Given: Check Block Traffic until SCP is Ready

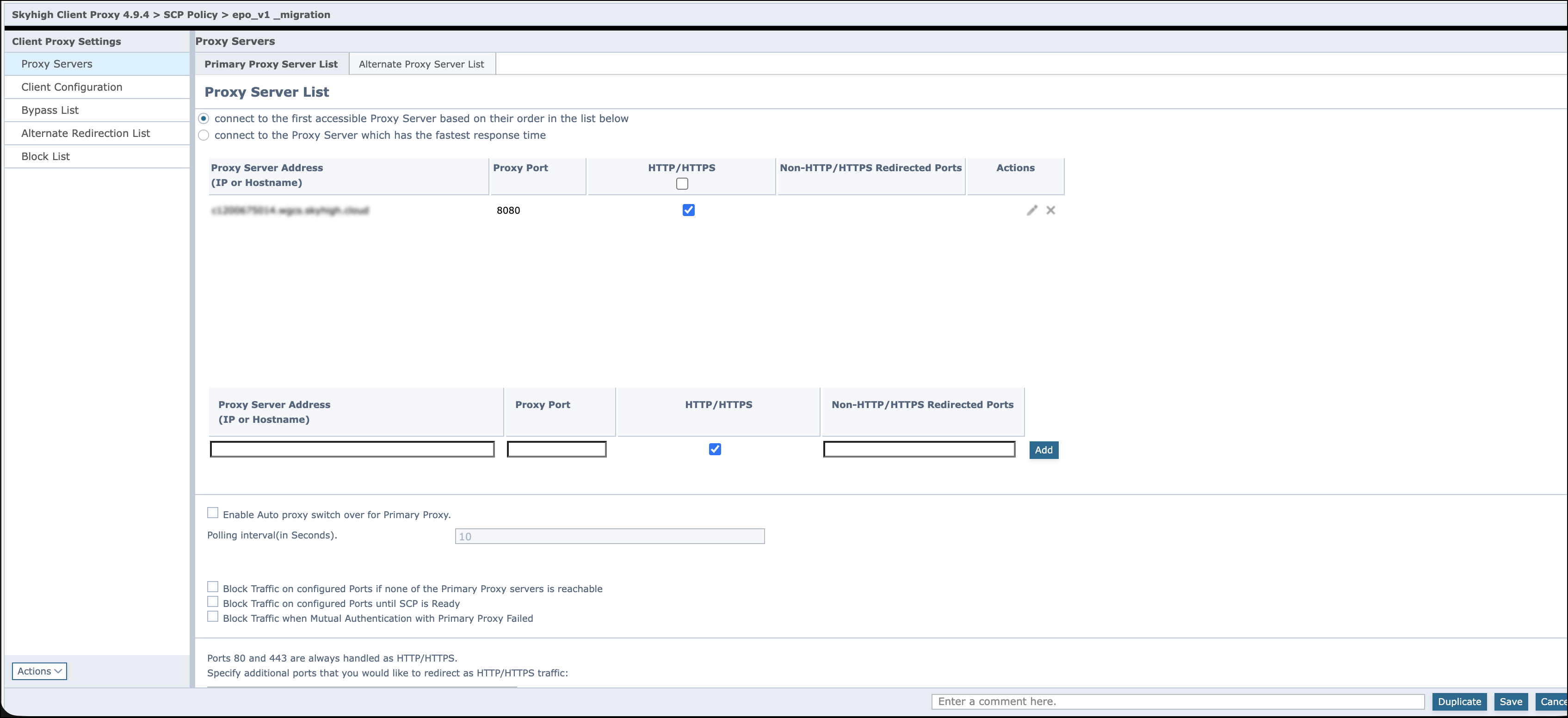Looking at the screenshot, I should [212, 602].
